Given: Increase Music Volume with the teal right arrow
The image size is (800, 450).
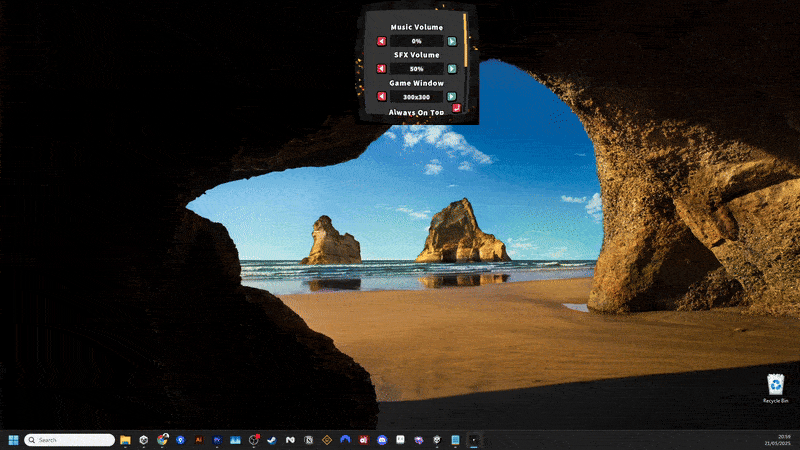Looking at the screenshot, I should pos(452,41).
